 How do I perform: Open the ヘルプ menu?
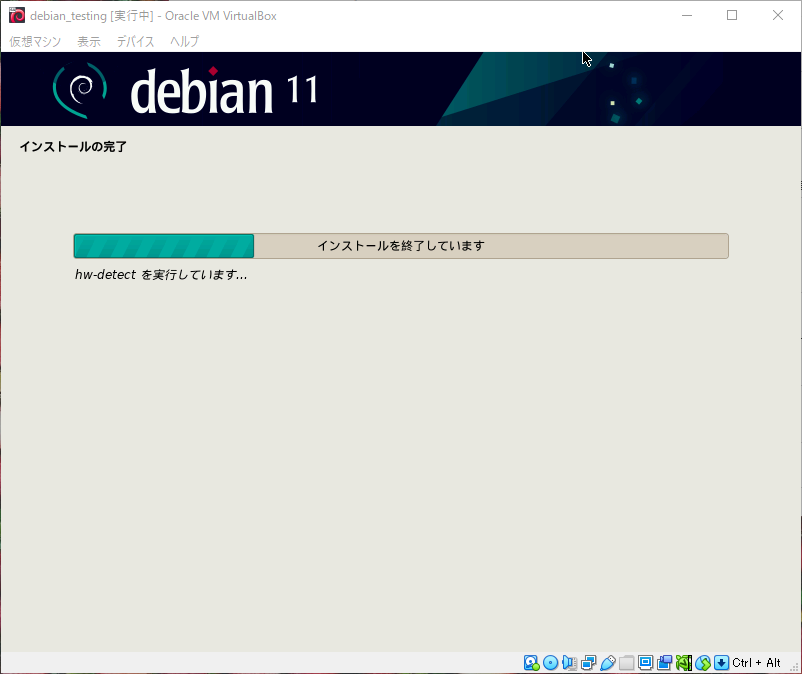[184, 41]
